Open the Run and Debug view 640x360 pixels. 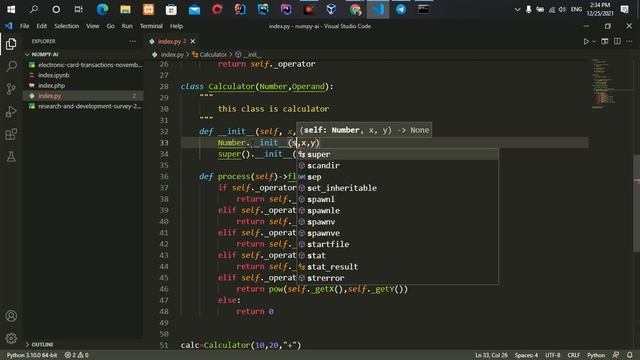[x=11, y=111]
